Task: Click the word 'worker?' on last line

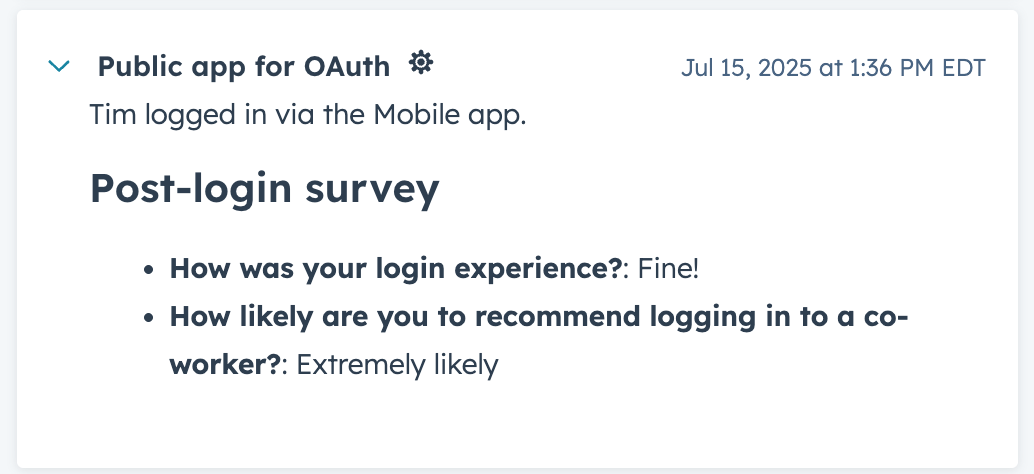Action: (225, 365)
